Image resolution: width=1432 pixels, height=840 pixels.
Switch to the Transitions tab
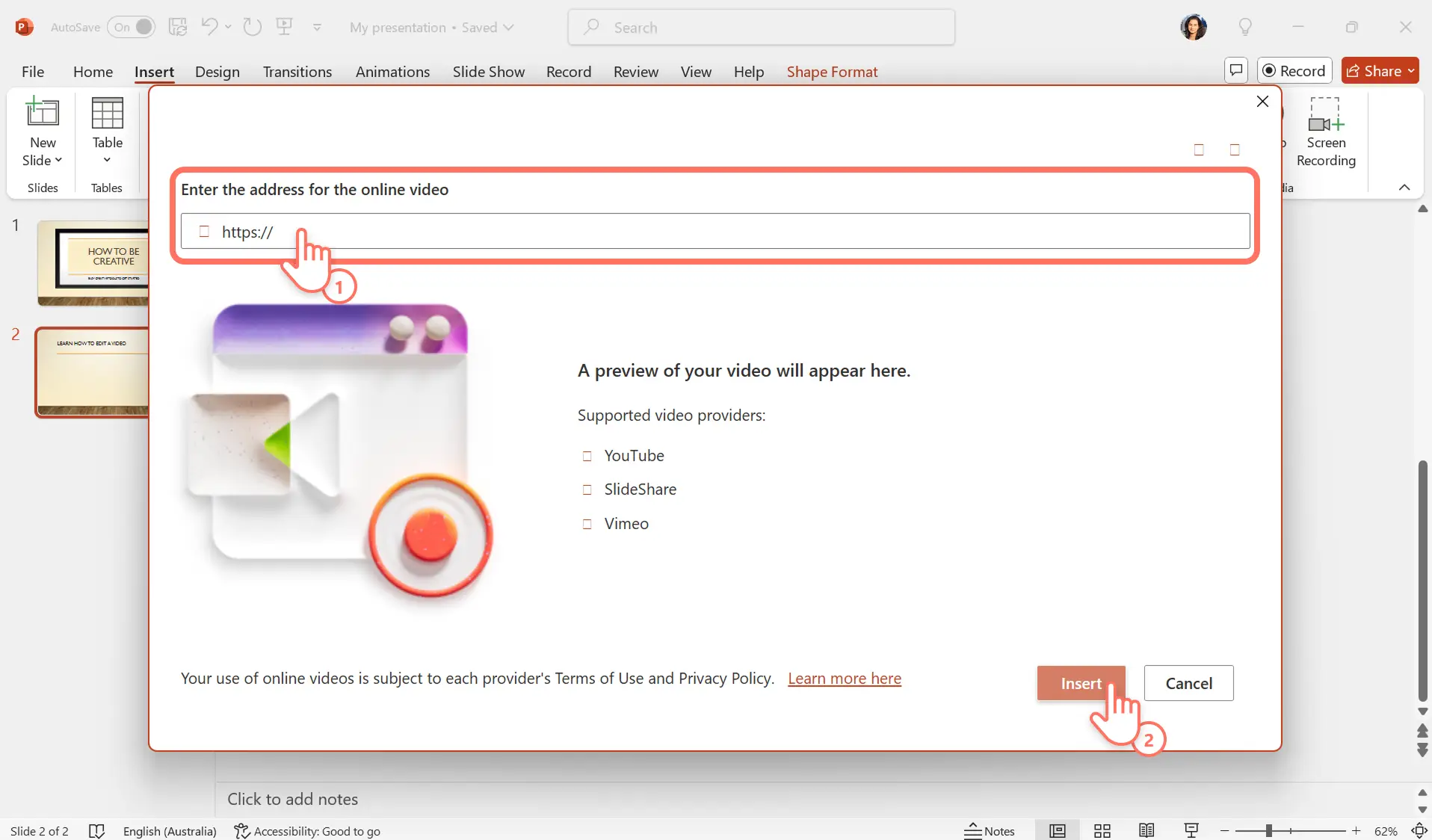point(297,72)
